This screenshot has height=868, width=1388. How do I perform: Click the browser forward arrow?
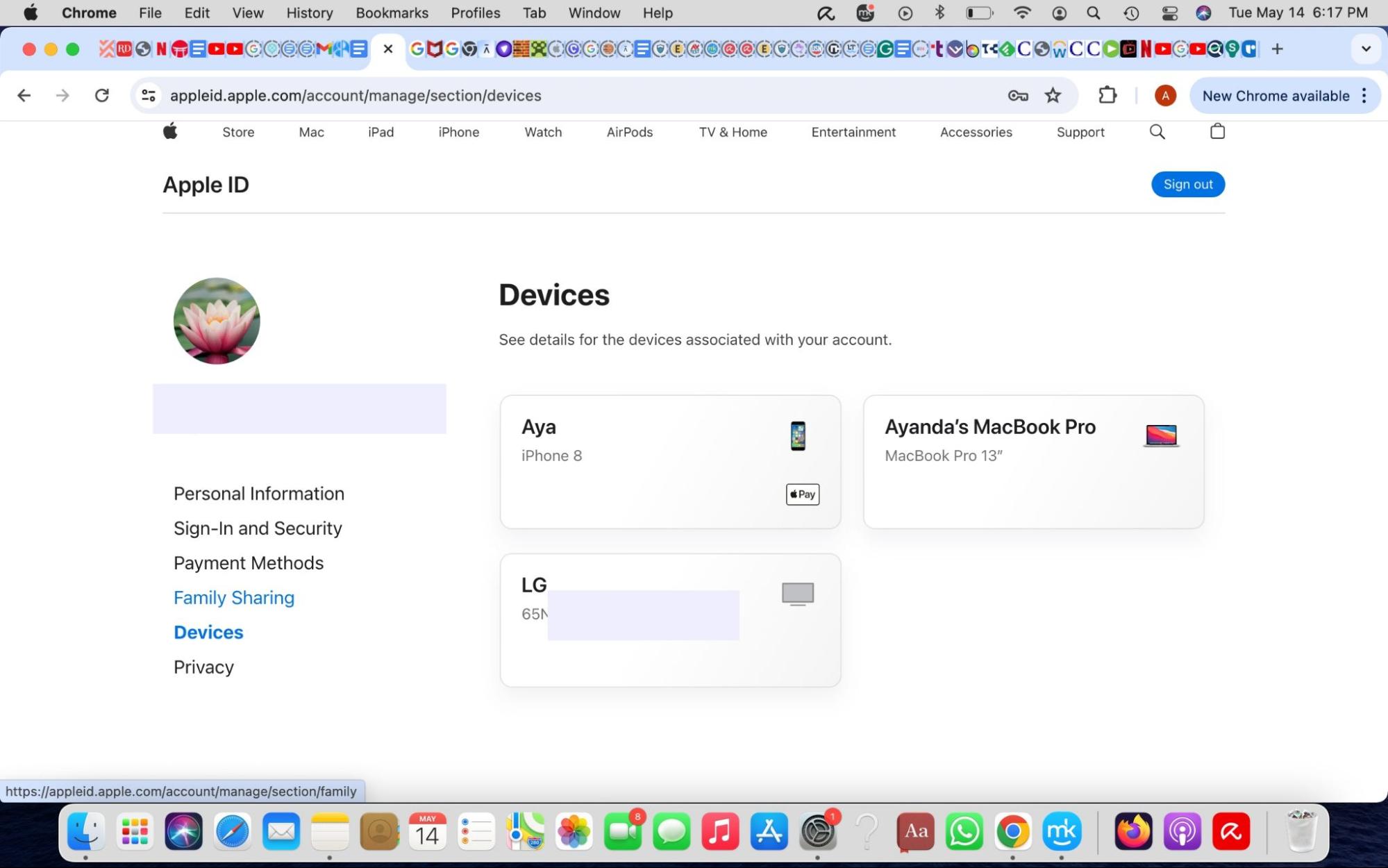click(x=62, y=96)
